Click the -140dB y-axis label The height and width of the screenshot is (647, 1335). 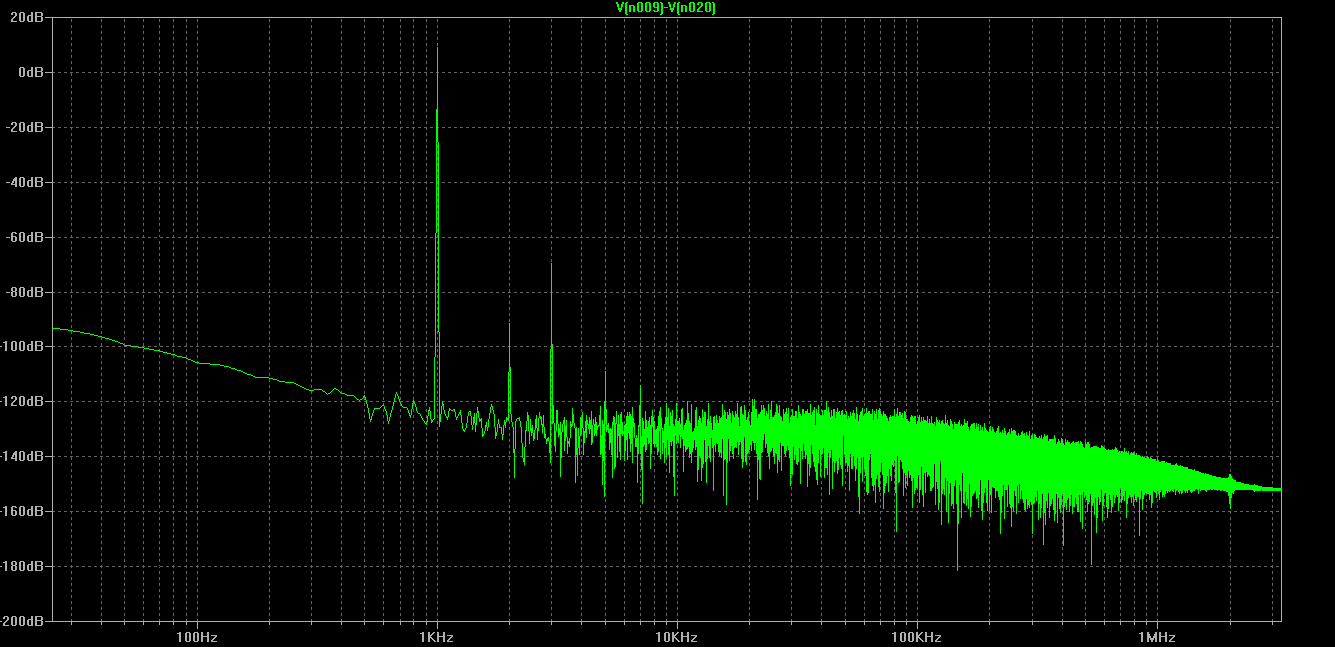[22, 456]
